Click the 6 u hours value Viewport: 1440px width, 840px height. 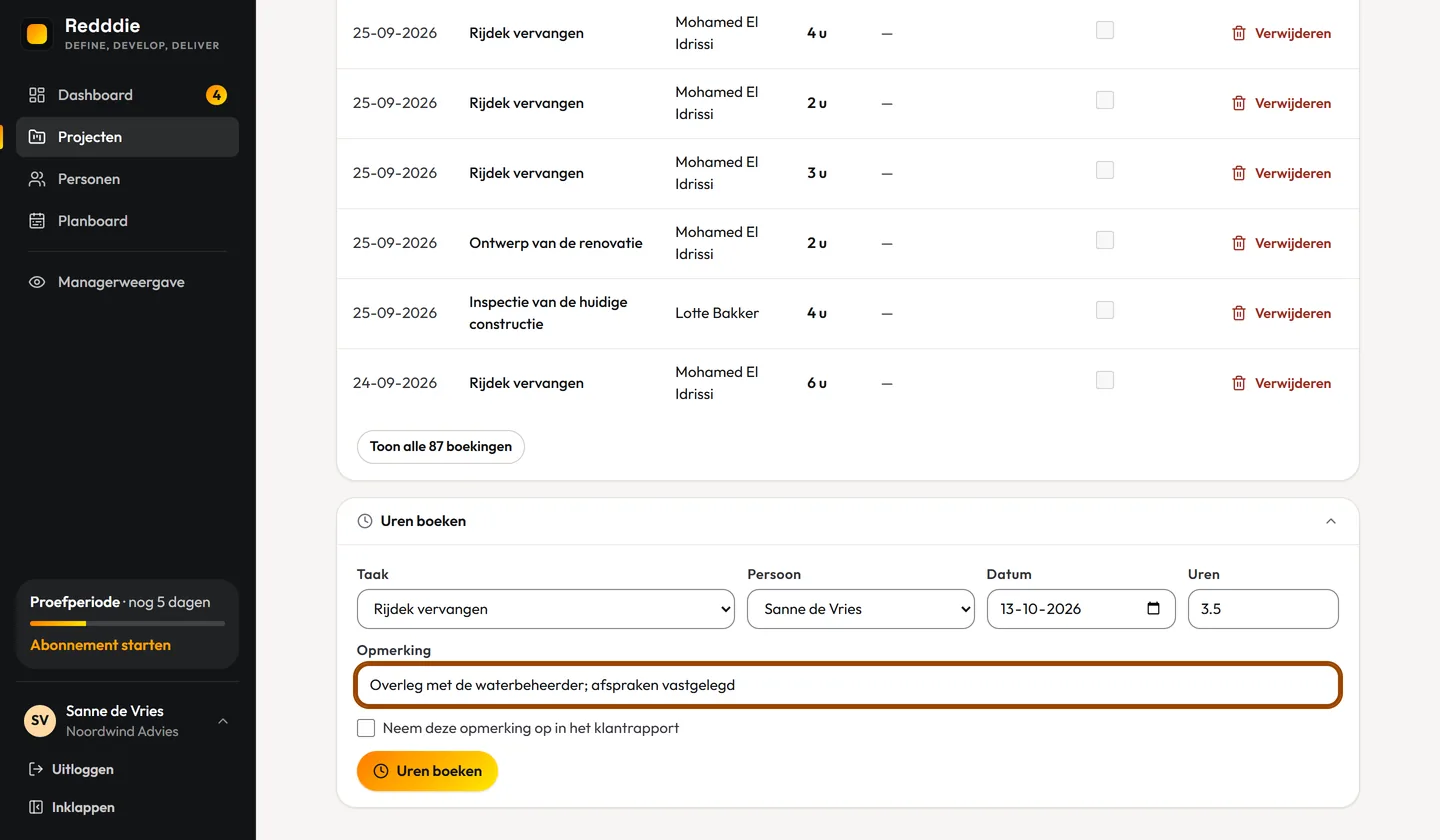coord(817,383)
